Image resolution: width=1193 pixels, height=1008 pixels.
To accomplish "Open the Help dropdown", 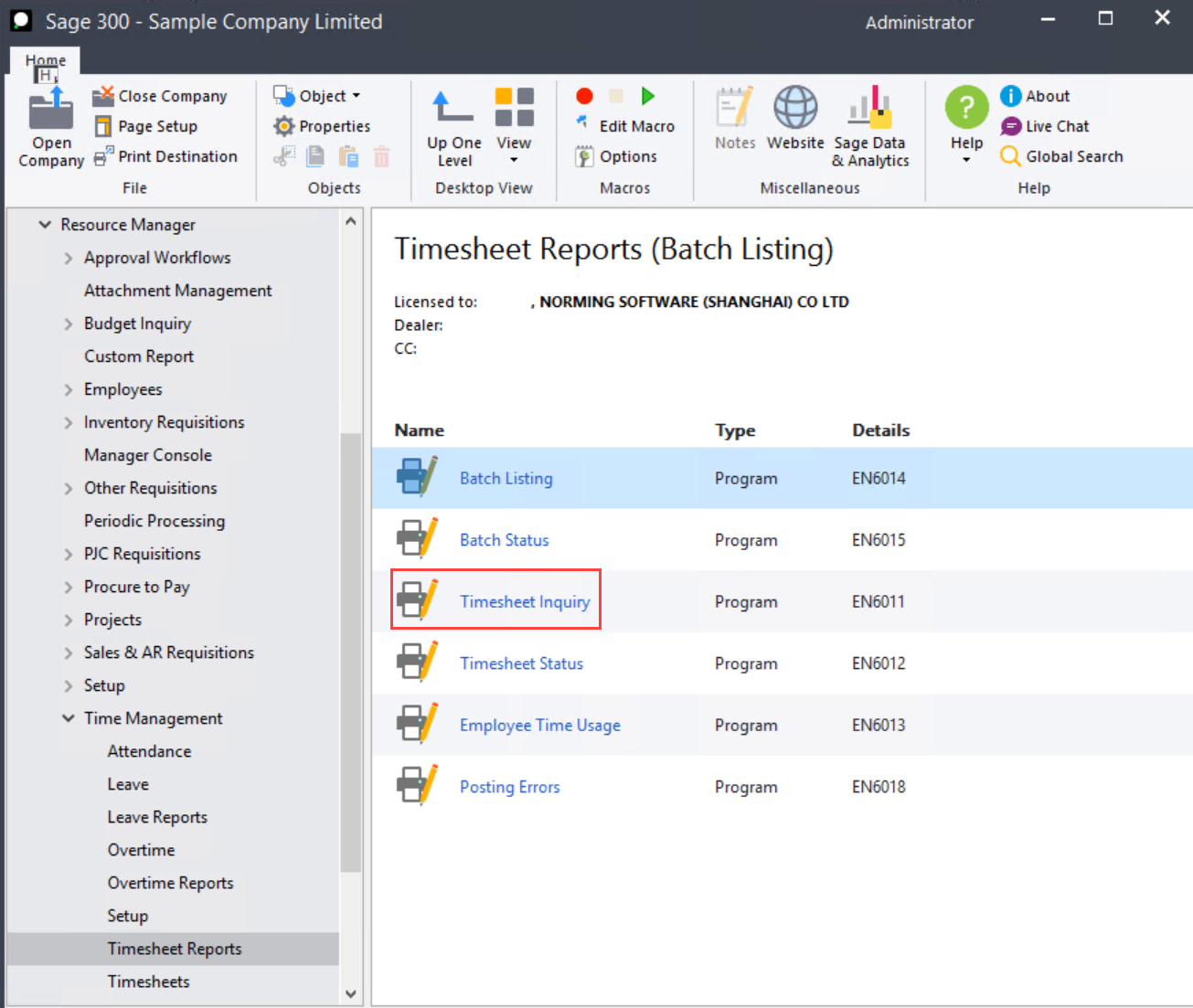I will [966, 126].
